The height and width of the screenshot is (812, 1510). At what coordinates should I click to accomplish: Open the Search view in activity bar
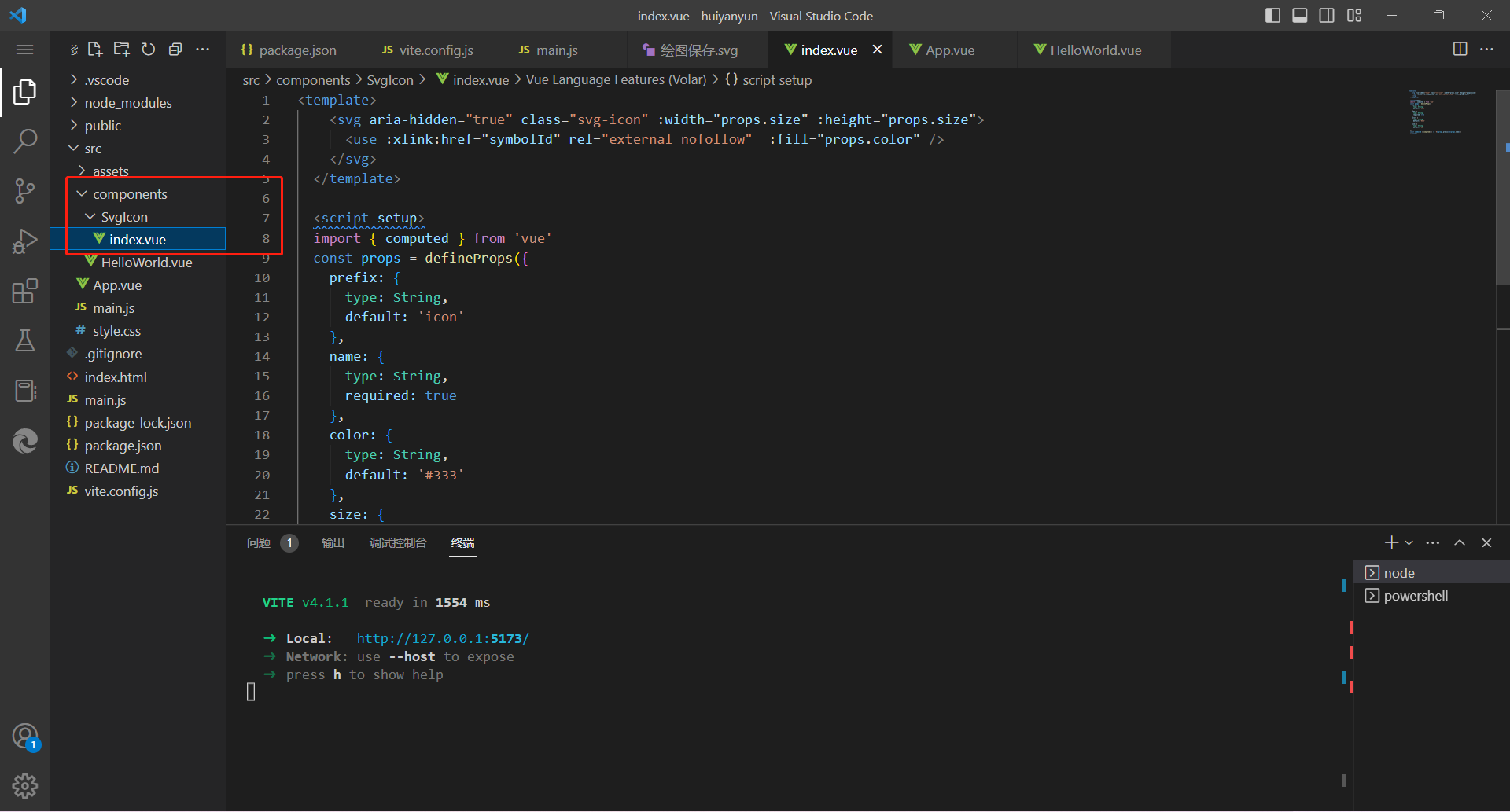point(25,141)
